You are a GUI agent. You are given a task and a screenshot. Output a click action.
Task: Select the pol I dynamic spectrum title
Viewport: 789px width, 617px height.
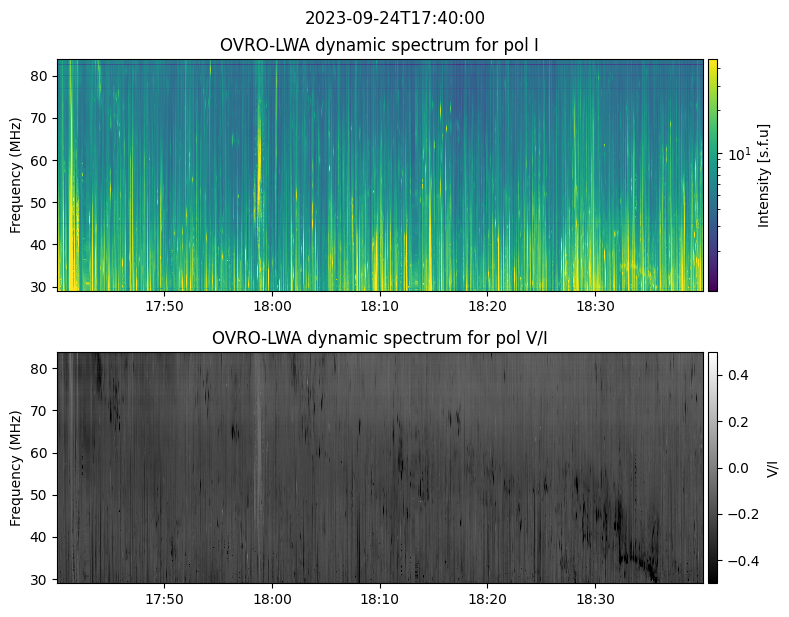[x=379, y=45]
